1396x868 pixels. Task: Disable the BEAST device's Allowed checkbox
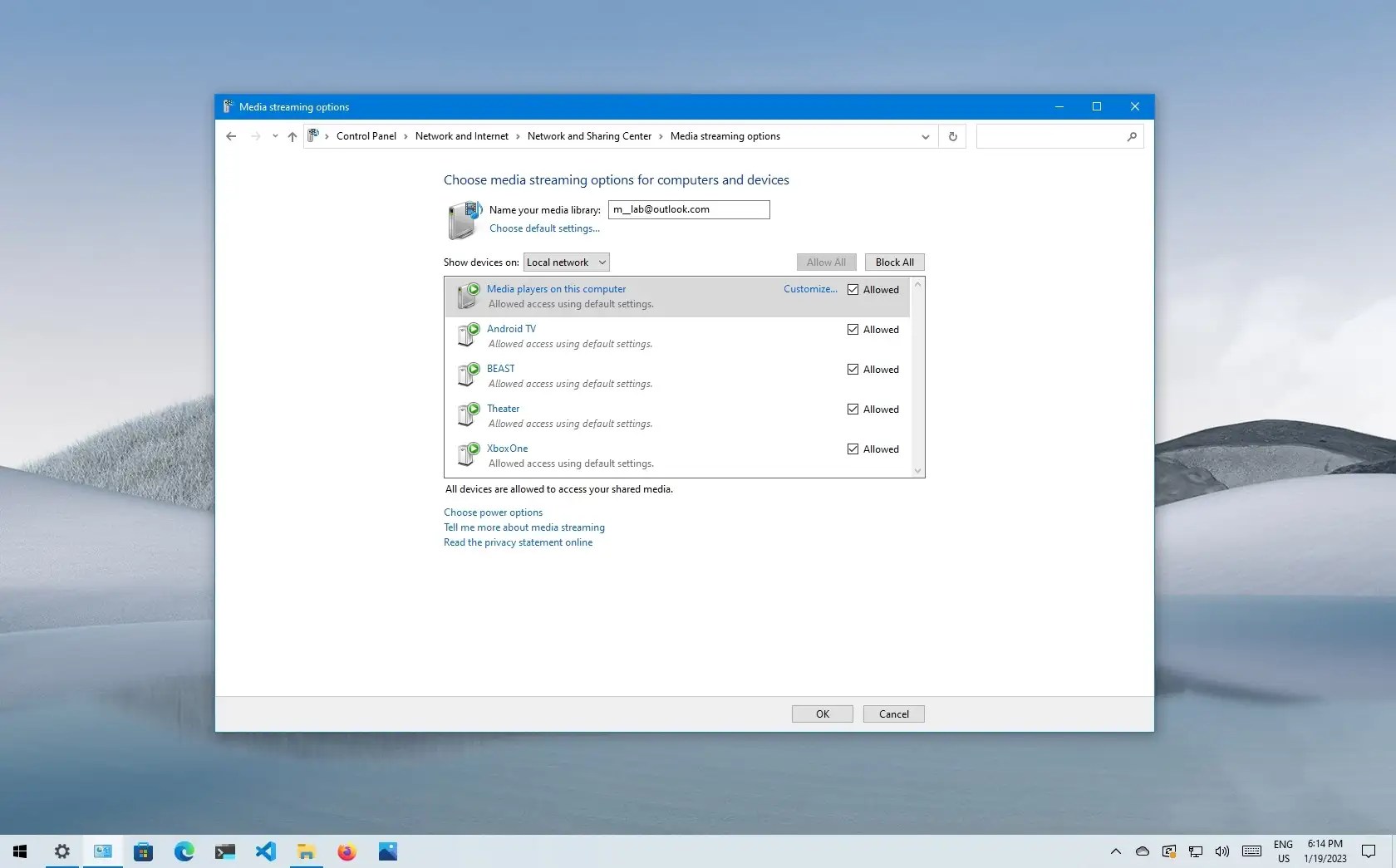(x=853, y=369)
